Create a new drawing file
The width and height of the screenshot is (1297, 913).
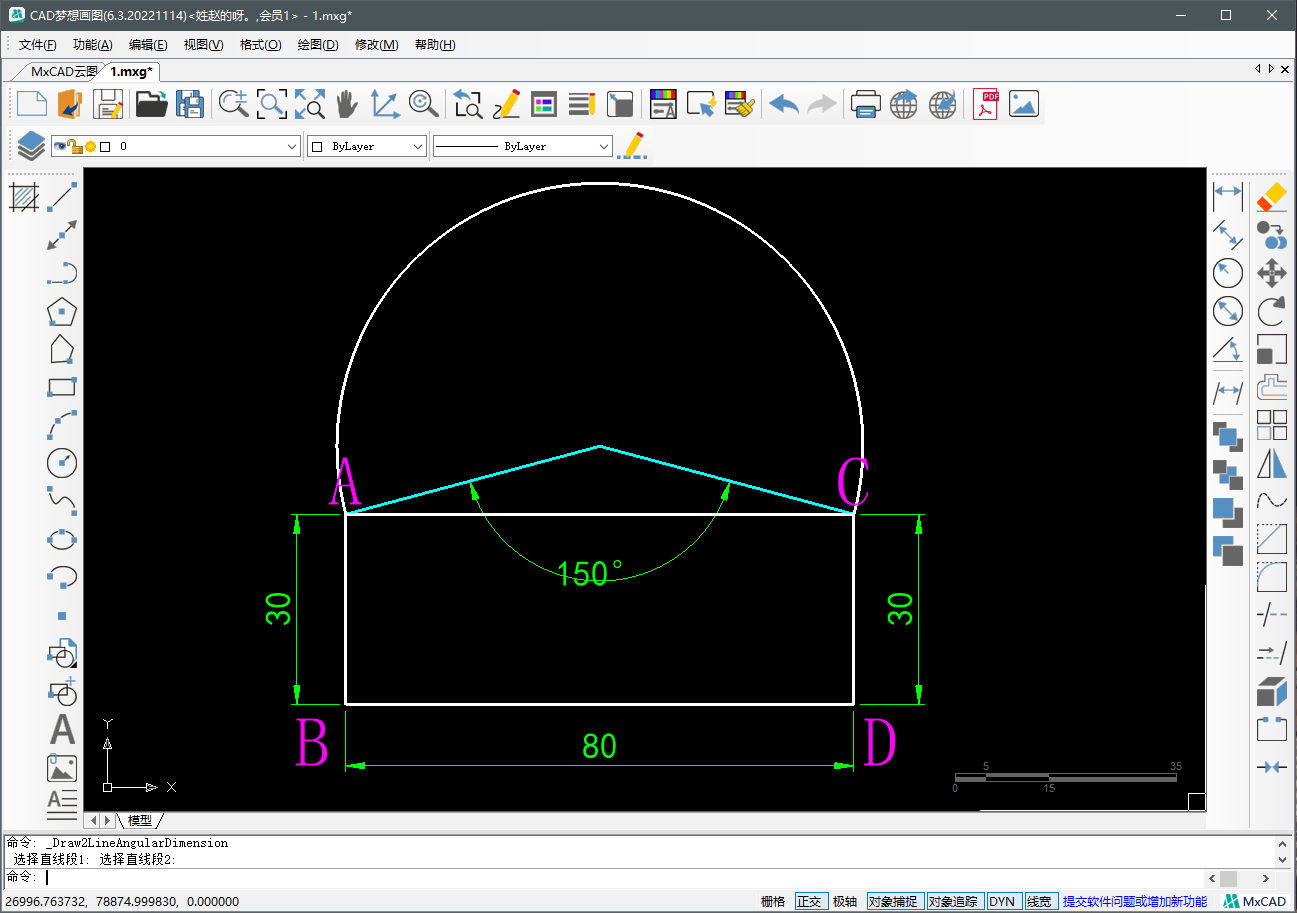pyautogui.click(x=32, y=104)
